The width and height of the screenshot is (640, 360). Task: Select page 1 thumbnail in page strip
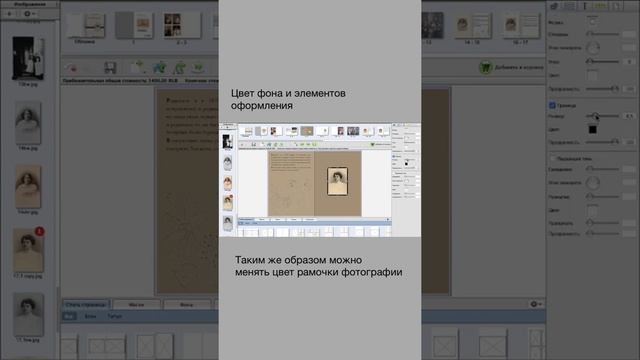pos(134,25)
